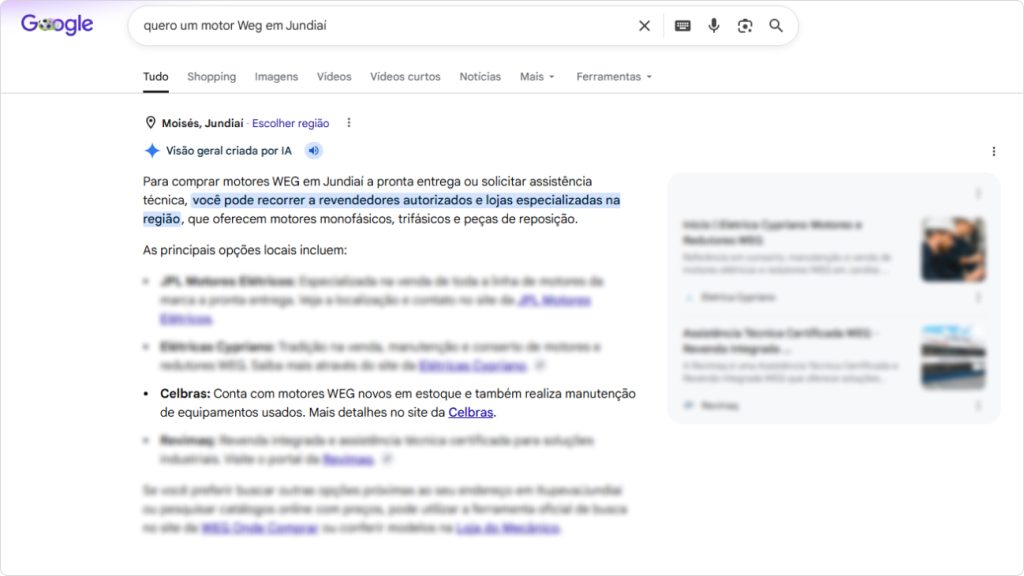Open the AI overview three-dot options menu
The height and width of the screenshot is (576, 1024).
(x=993, y=152)
